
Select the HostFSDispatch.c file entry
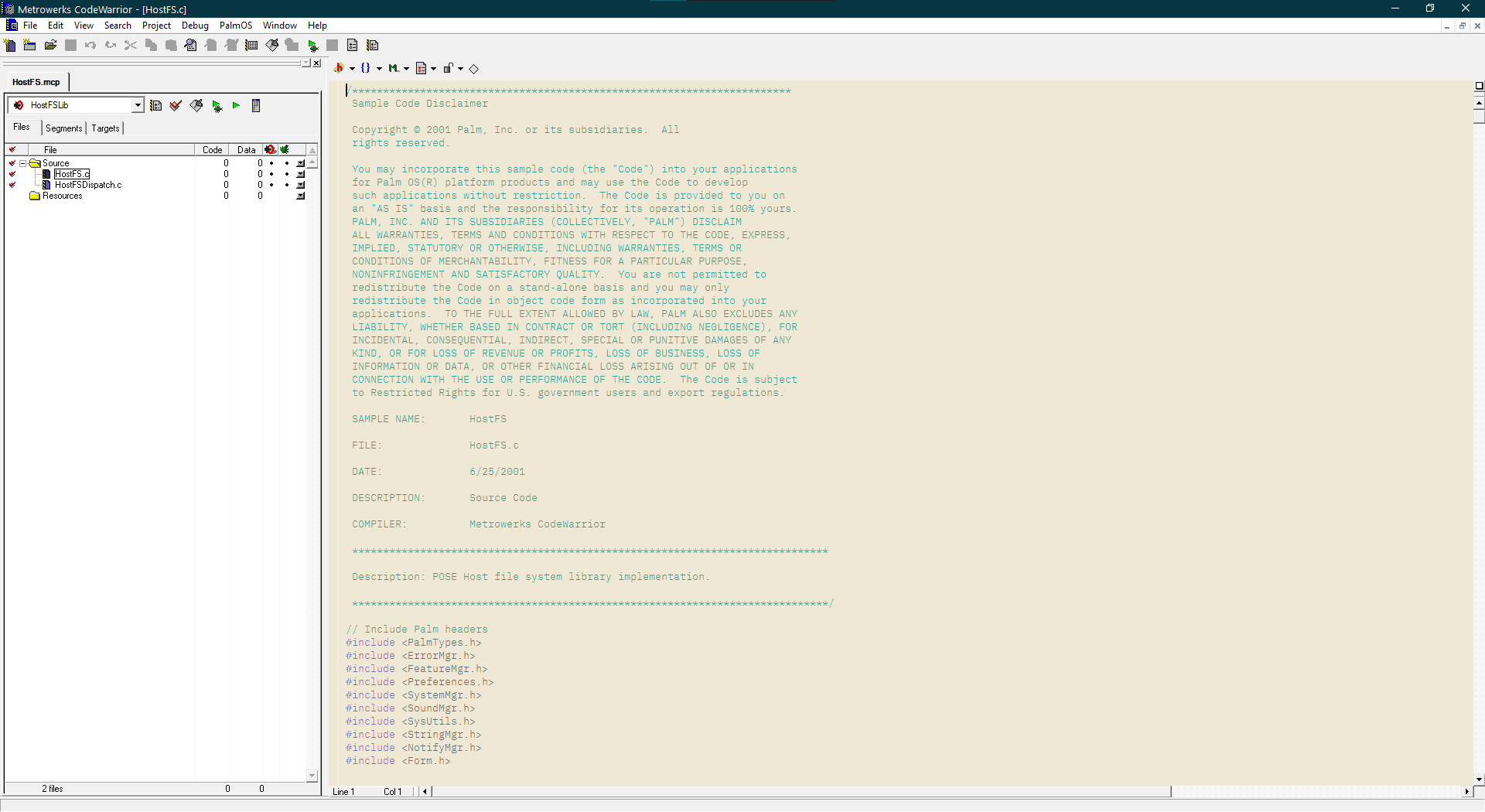click(x=87, y=185)
